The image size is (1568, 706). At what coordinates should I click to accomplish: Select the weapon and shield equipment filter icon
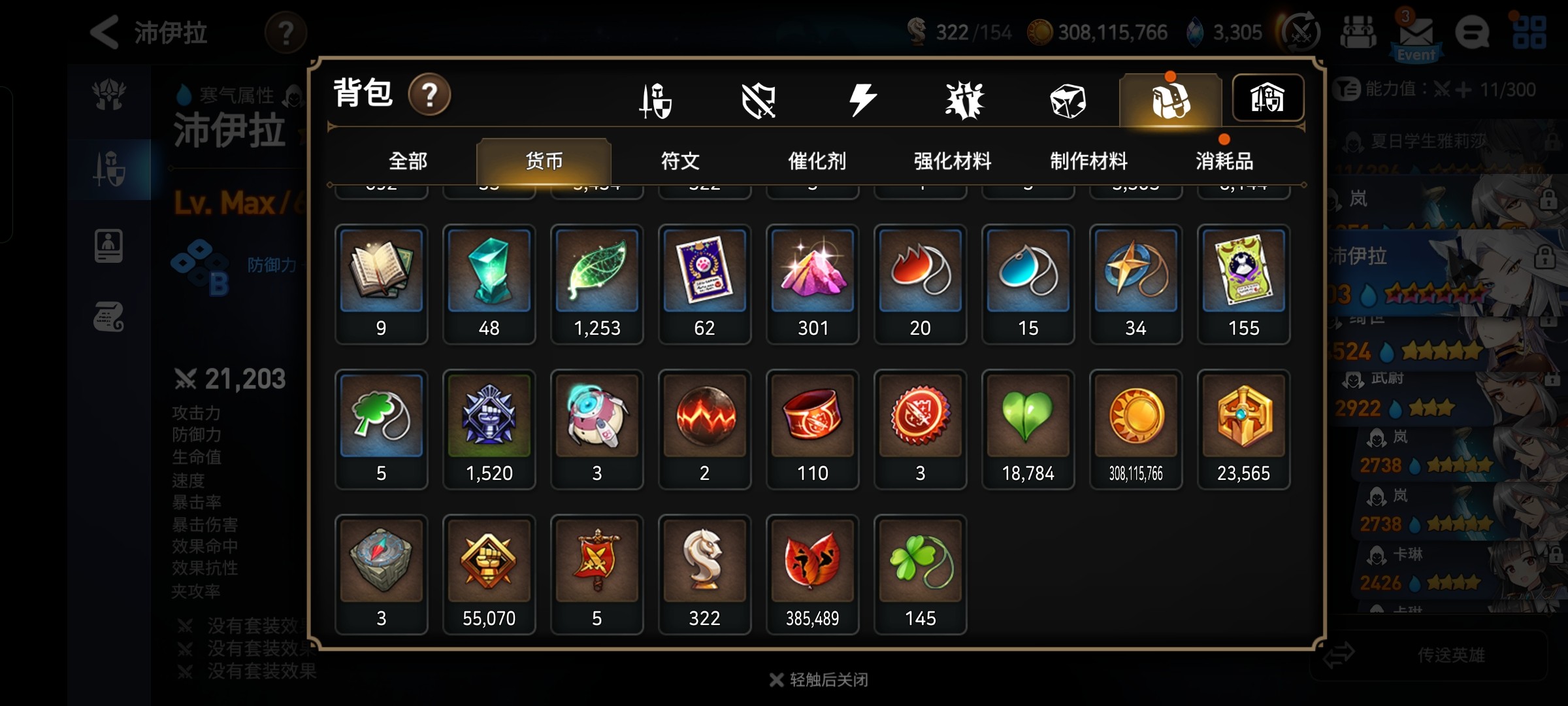(655, 100)
